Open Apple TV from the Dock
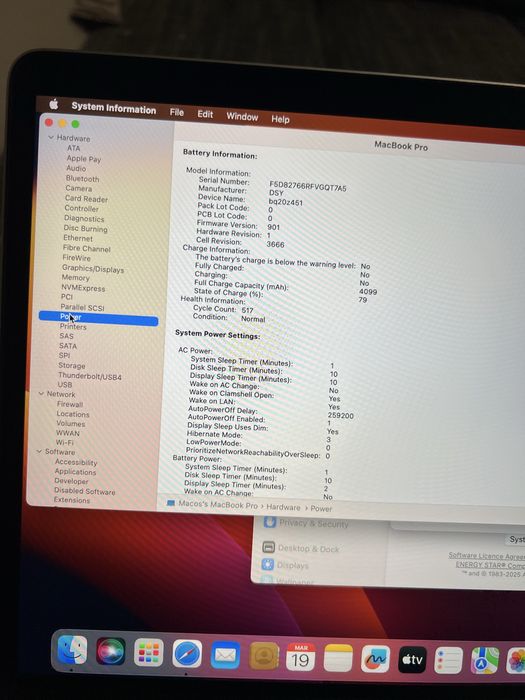Image resolution: width=525 pixels, height=700 pixels. pyautogui.click(x=412, y=659)
